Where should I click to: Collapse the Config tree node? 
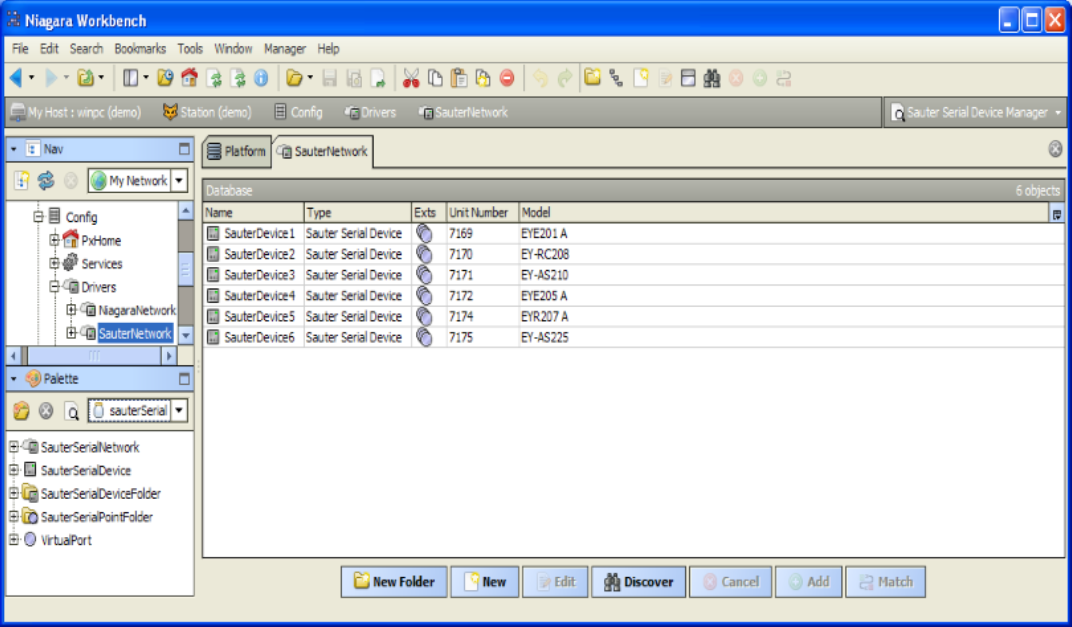click(x=39, y=217)
